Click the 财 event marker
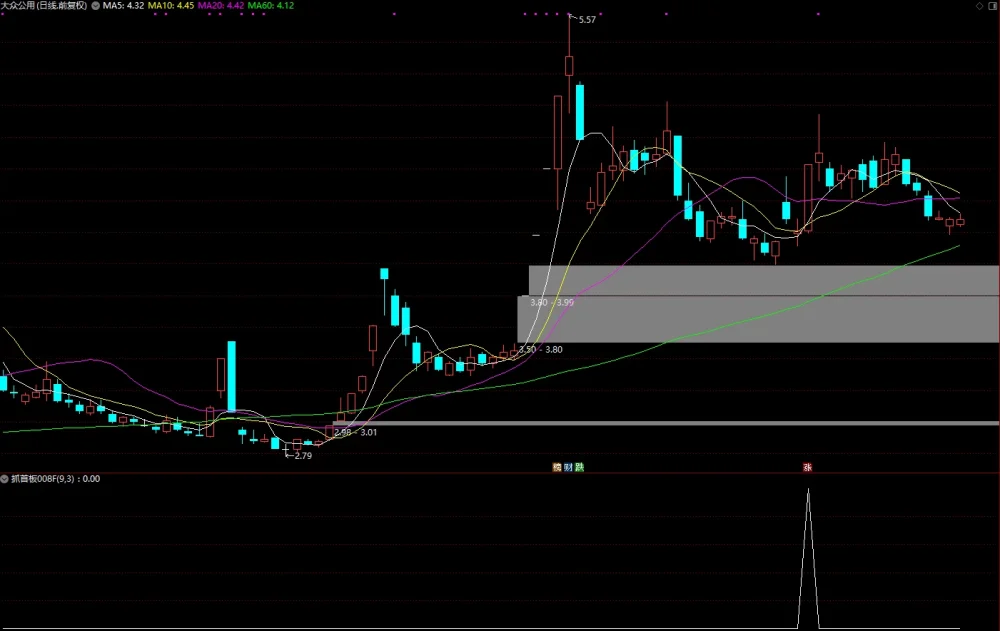This screenshot has width=1000, height=631. (568, 467)
